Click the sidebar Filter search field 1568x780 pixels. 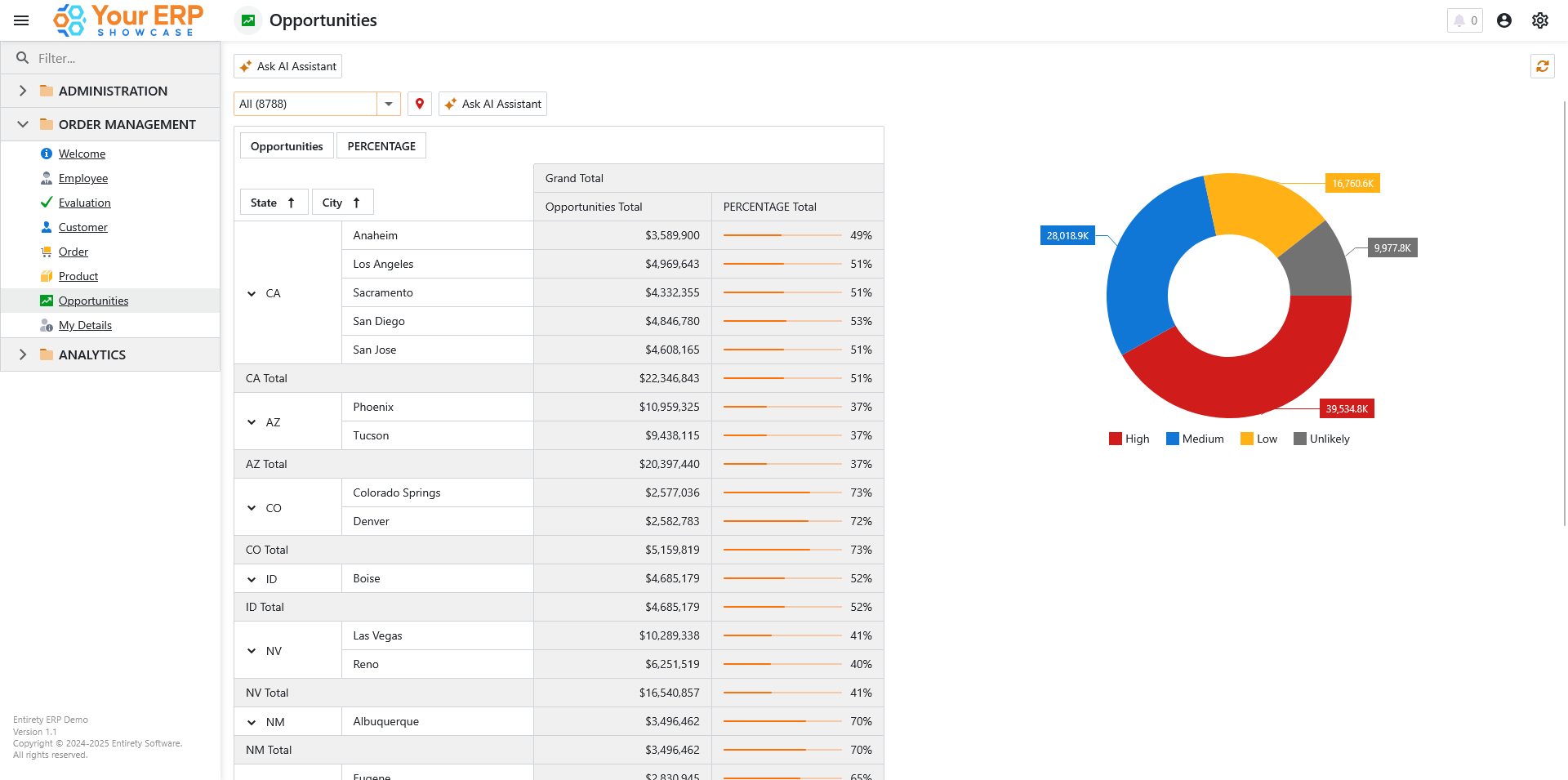click(x=122, y=58)
